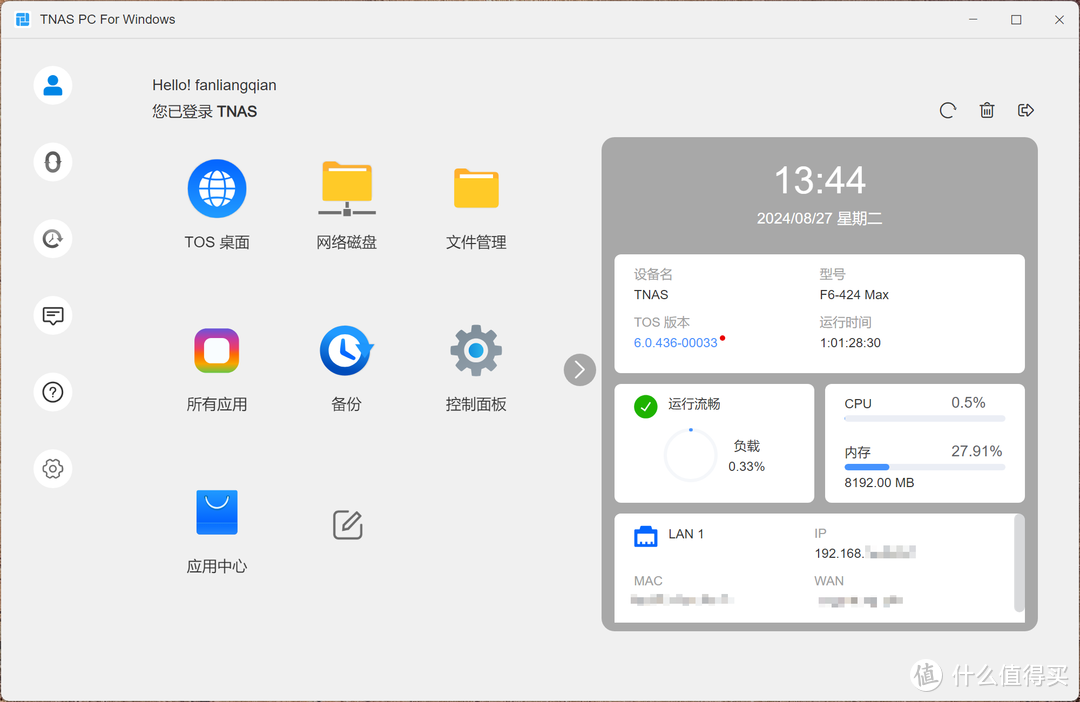Open help via the question mark icon
Image resolution: width=1080 pixels, height=702 pixels.
pyautogui.click(x=52, y=392)
